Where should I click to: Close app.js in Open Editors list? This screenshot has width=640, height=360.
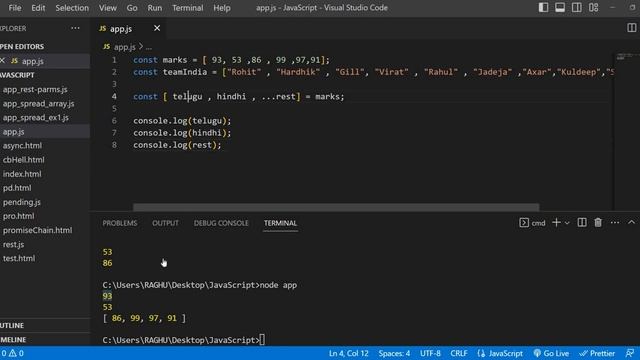click(x=2, y=61)
